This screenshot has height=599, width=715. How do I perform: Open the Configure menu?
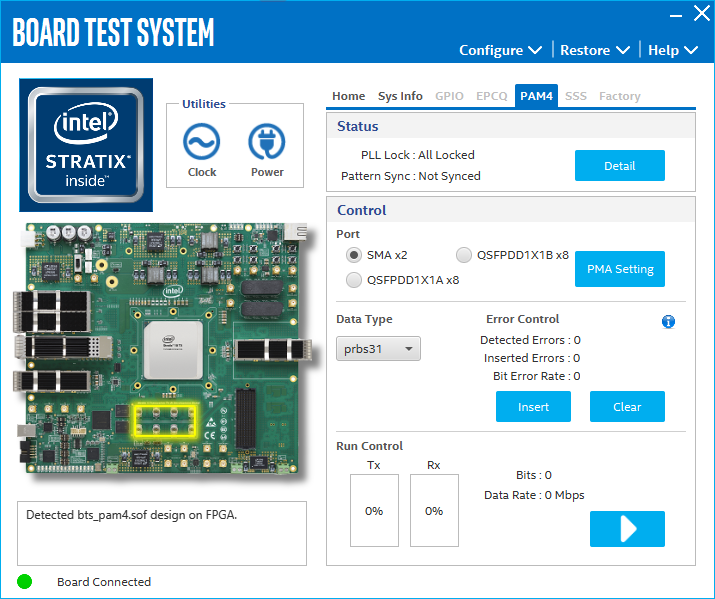[500, 50]
